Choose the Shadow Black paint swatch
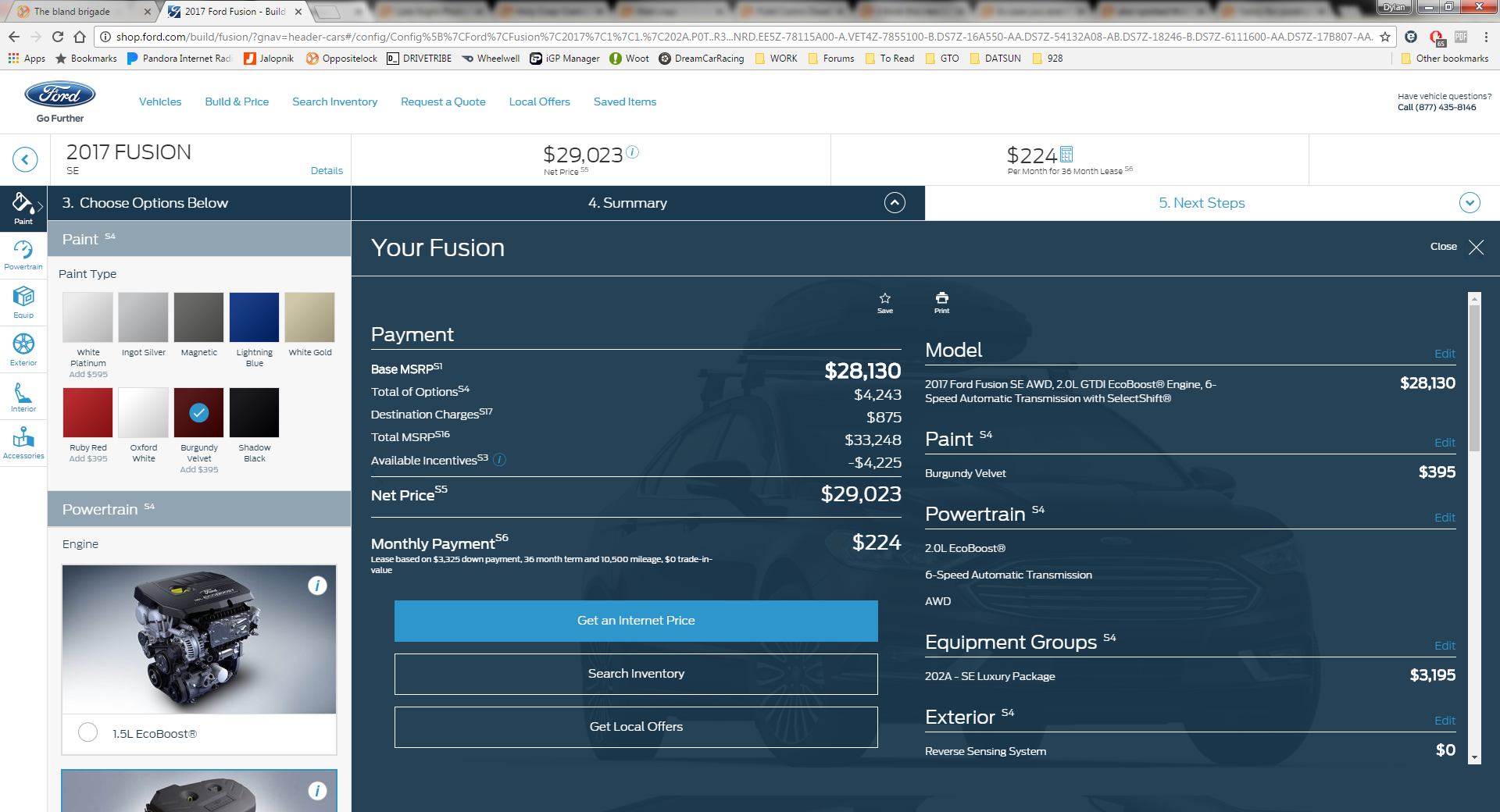The image size is (1500, 812). [x=255, y=412]
